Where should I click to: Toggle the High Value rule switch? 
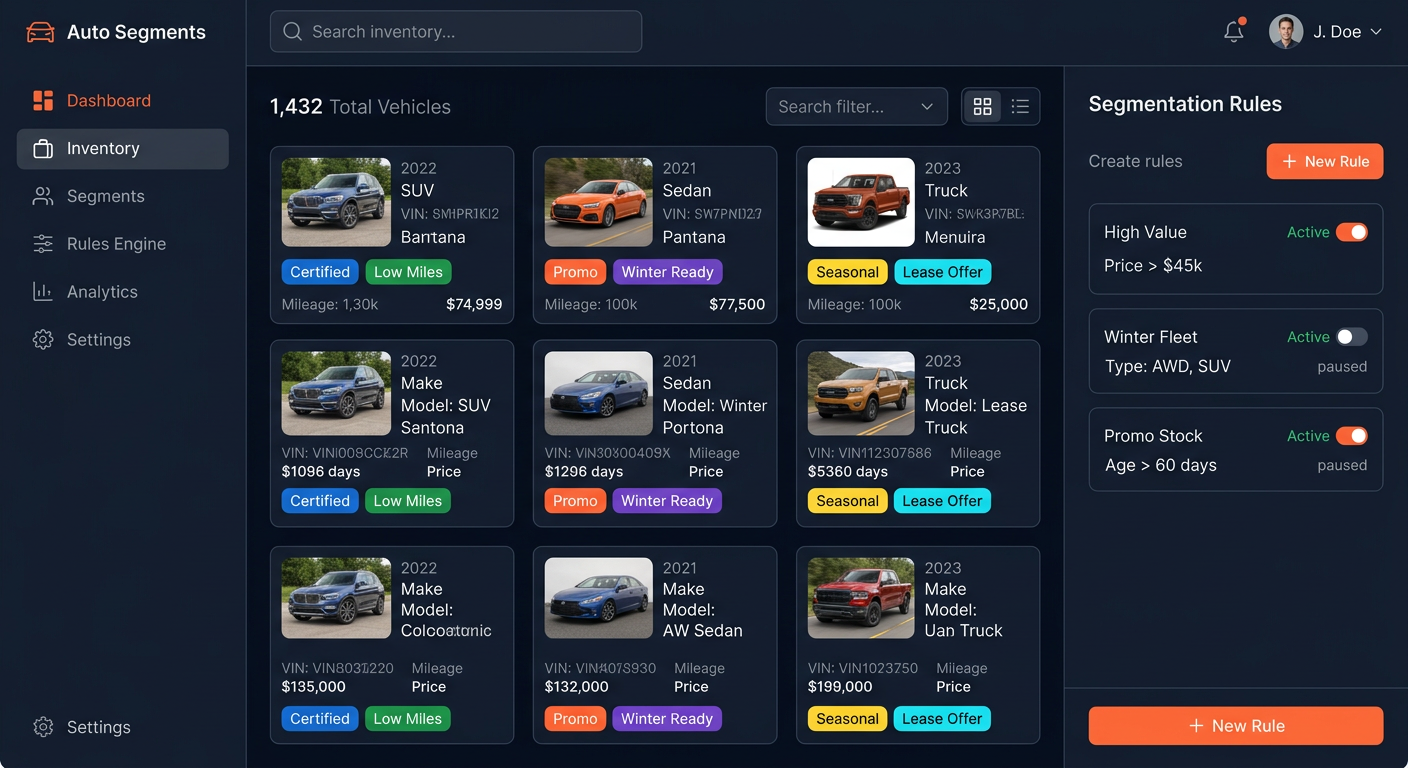click(1352, 232)
